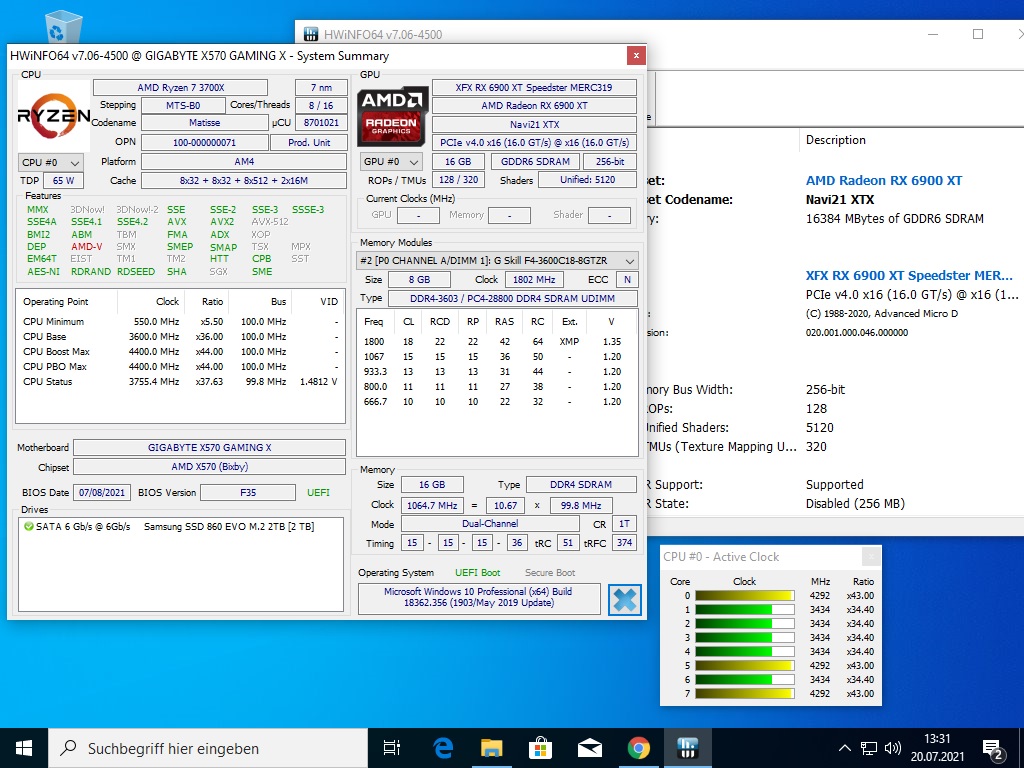Click the 1064.7 MHz memory clock field
The height and width of the screenshot is (768, 1024).
point(432,505)
